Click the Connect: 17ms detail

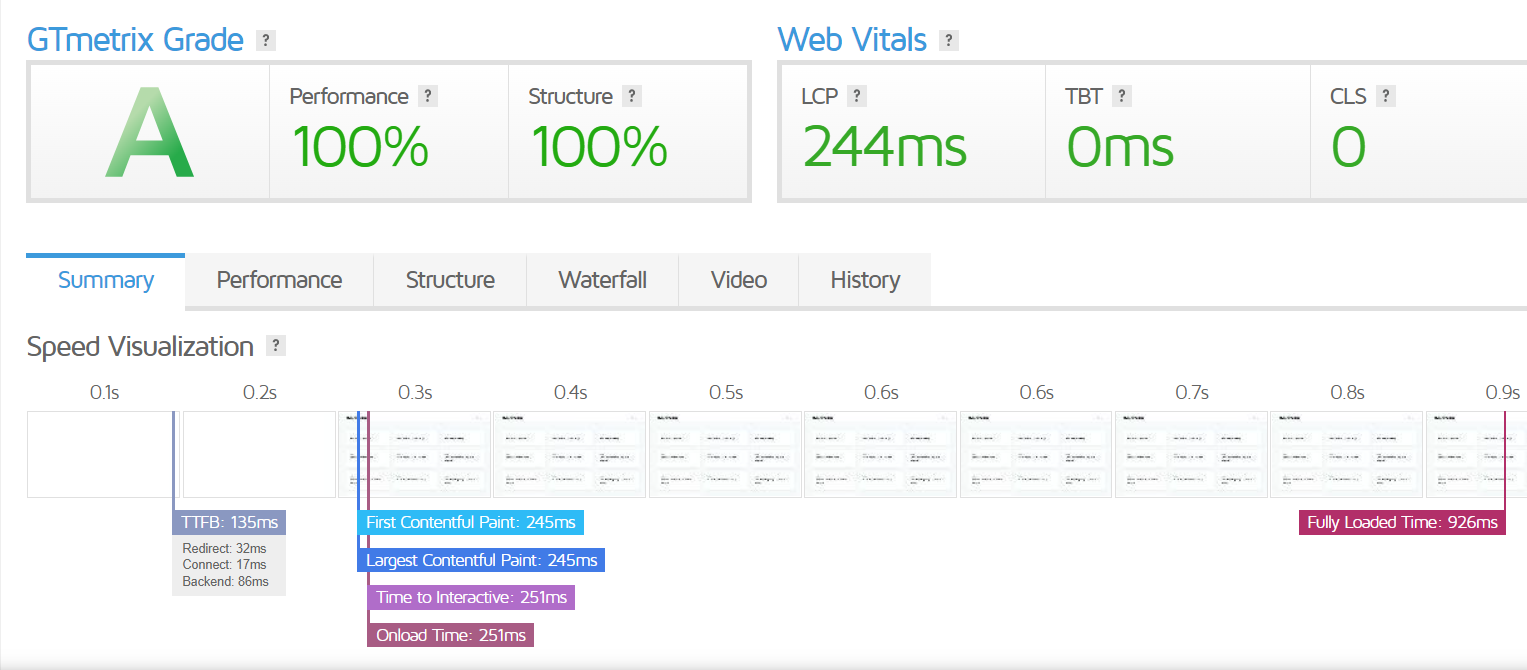pos(224,565)
